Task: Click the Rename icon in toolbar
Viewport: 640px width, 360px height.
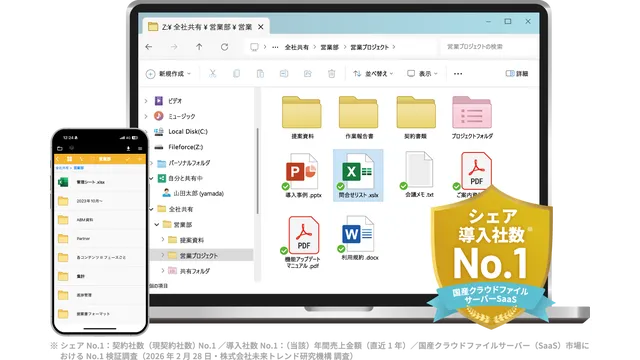Action: 284,73
